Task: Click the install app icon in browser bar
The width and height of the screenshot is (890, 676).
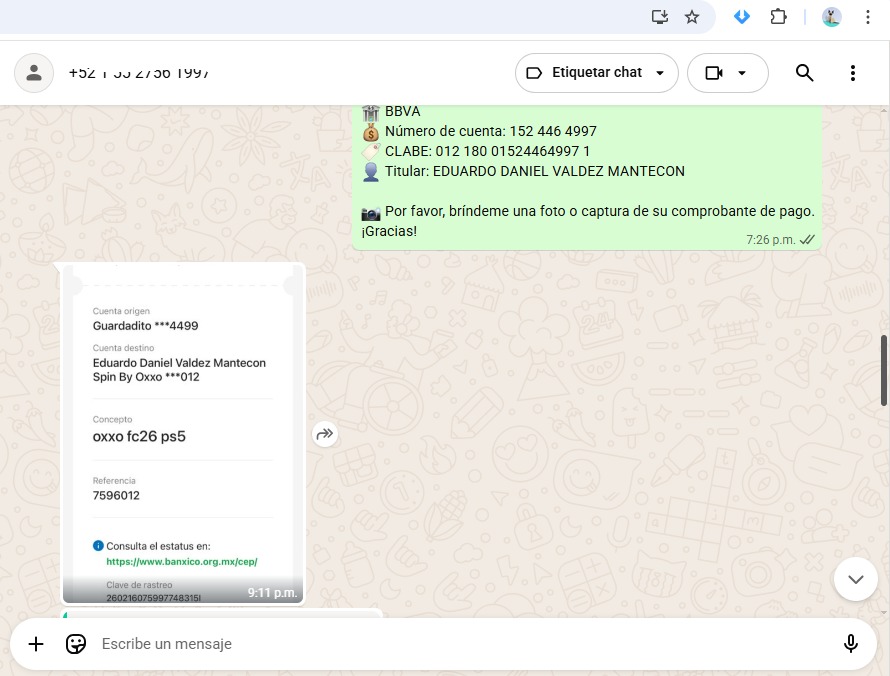Action: point(660,17)
